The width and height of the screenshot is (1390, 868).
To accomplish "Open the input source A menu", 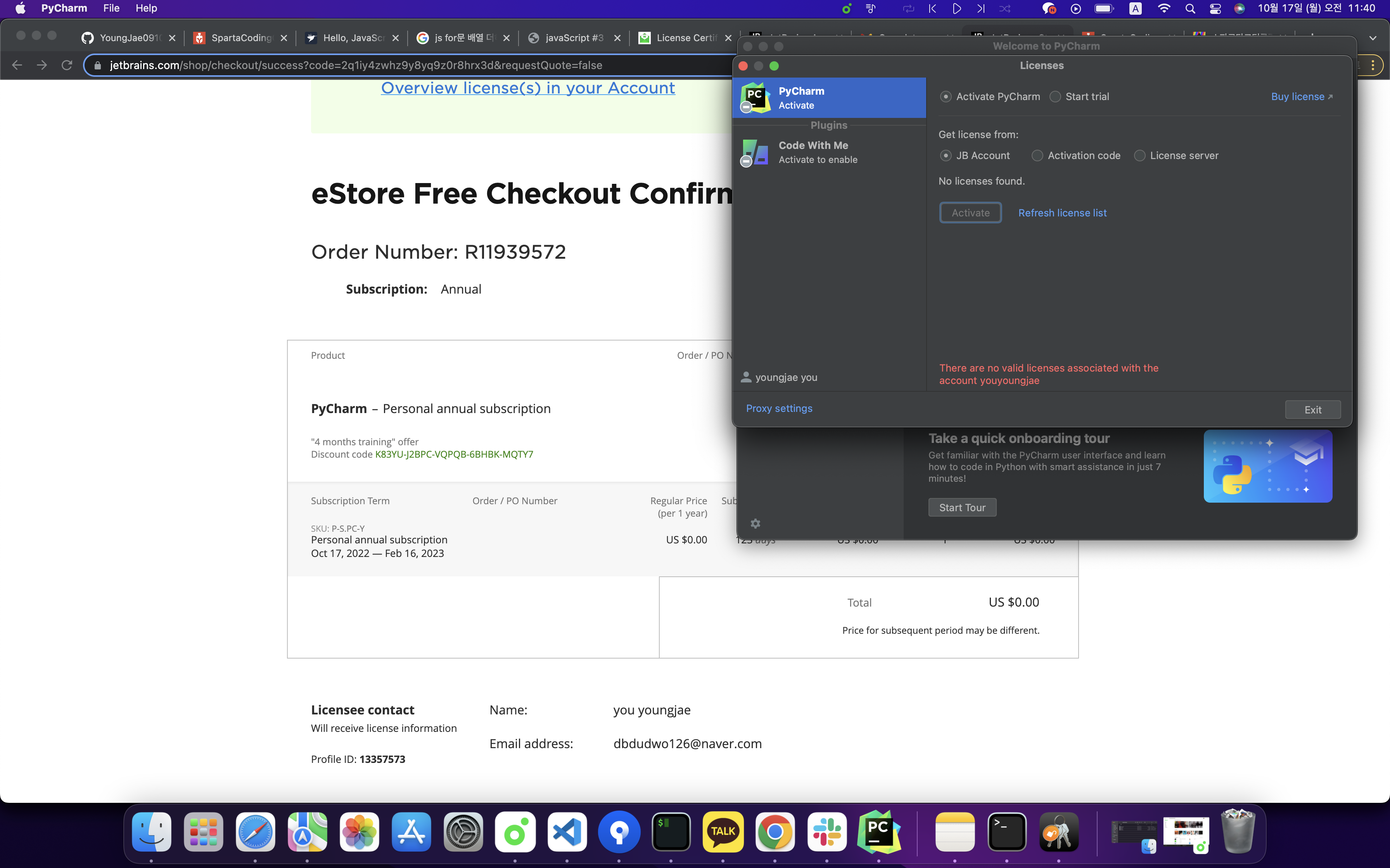I will pos(1135,9).
